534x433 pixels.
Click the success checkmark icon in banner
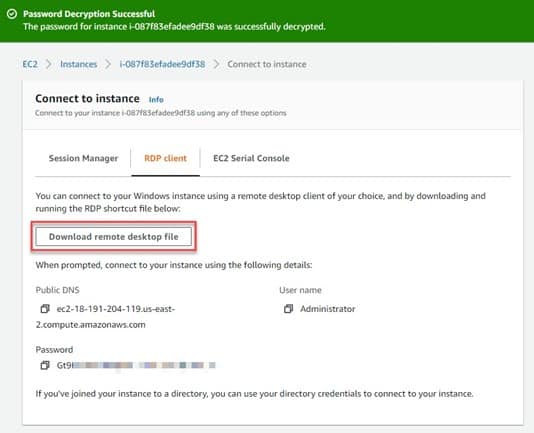pyautogui.click(x=12, y=14)
